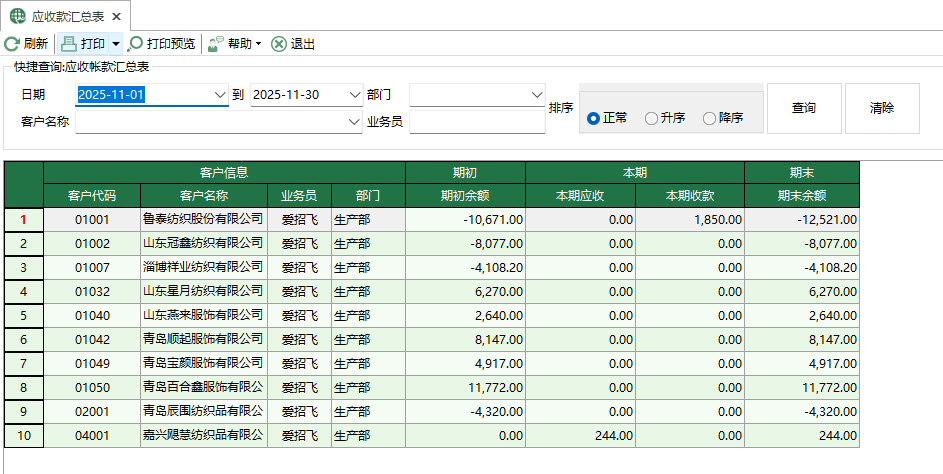This screenshot has height=474, width=943.
Task: Click the Print (打印) printer icon
Action: (69, 44)
